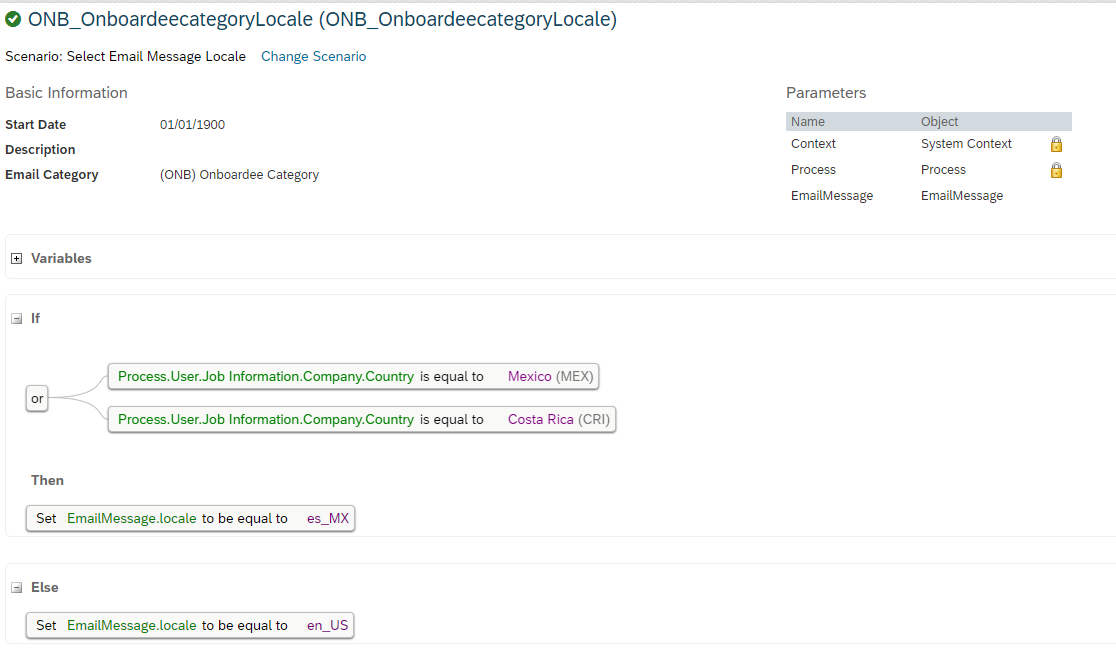Viewport: 1116px width, 668px height.
Task: Click the rule title ONB_OnboardeecategoryLocale
Action: coord(322,19)
